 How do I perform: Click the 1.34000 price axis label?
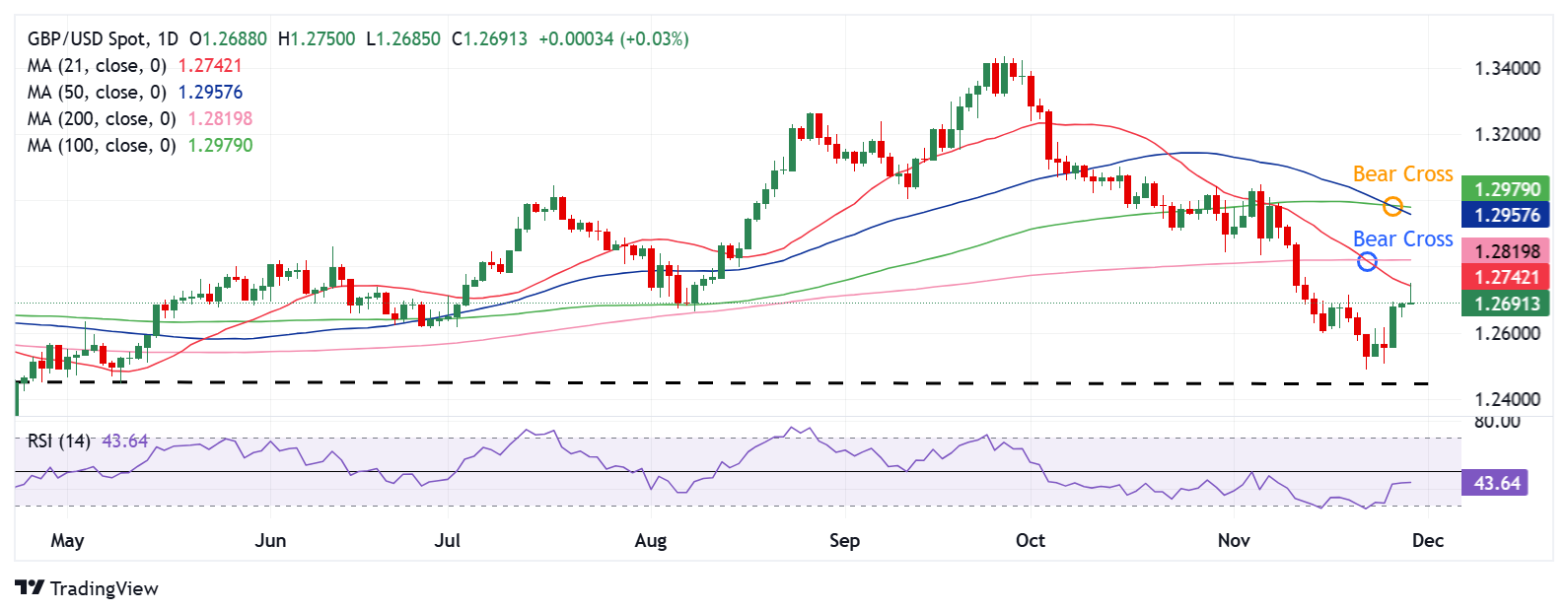(x=1506, y=69)
